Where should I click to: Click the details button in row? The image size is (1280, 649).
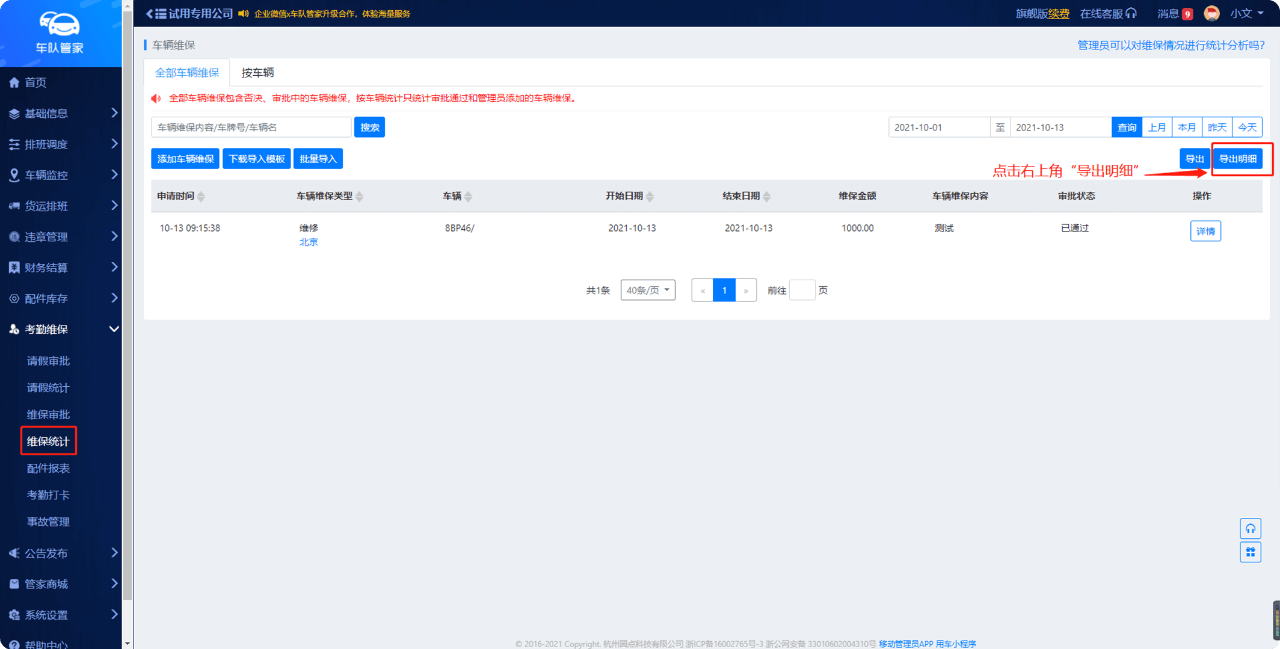click(1204, 231)
